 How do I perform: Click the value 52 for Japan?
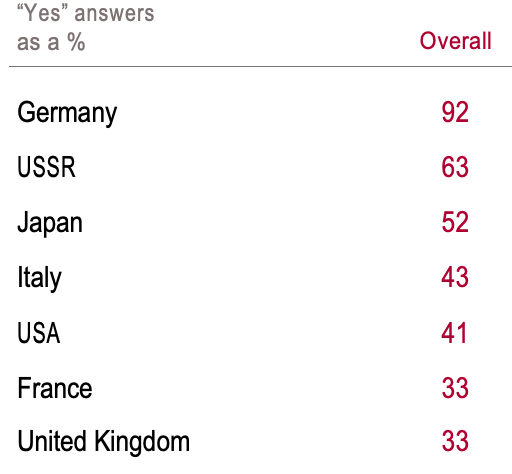[x=455, y=222]
